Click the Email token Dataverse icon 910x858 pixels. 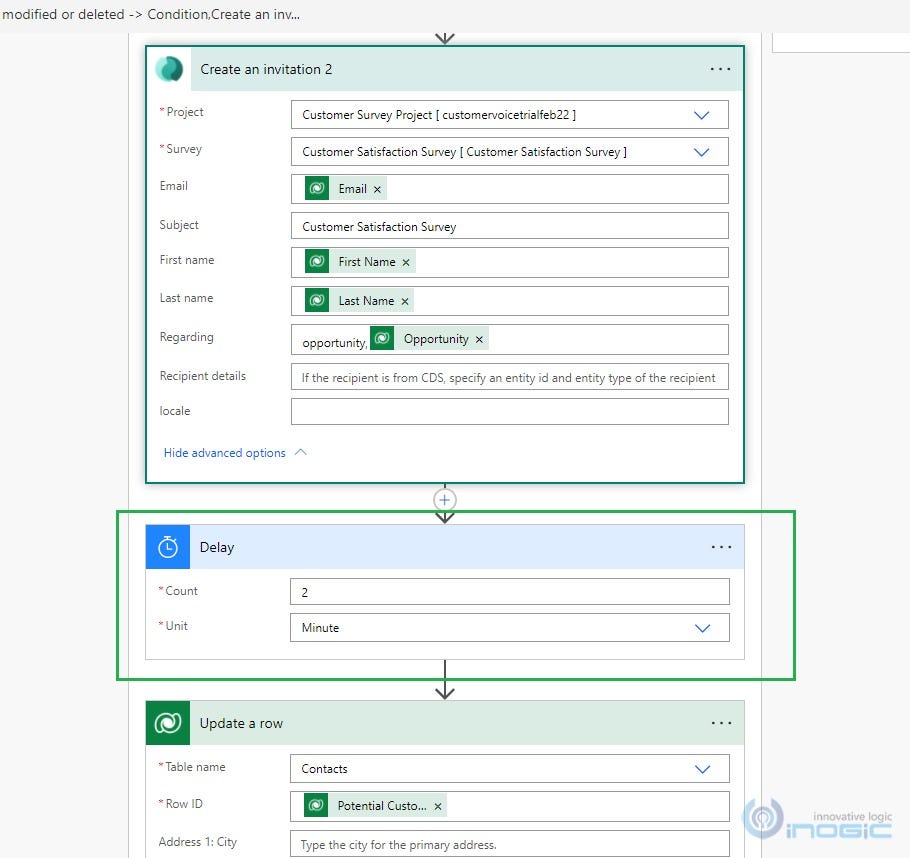[317, 188]
